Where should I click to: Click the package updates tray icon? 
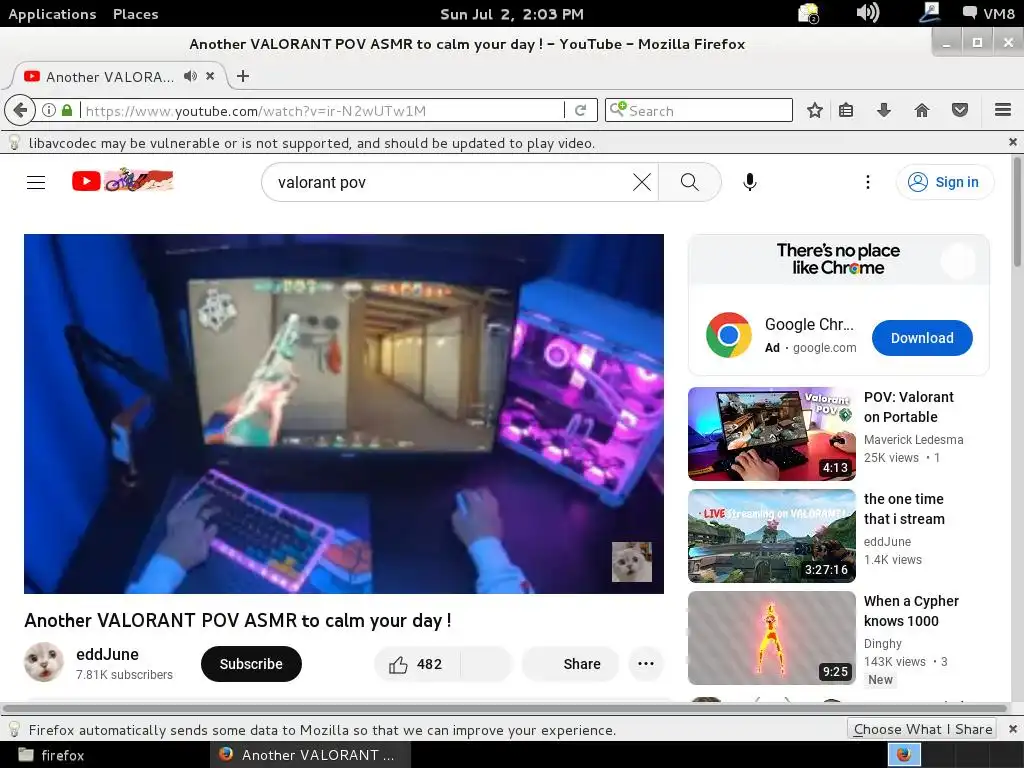pyautogui.click(x=808, y=13)
